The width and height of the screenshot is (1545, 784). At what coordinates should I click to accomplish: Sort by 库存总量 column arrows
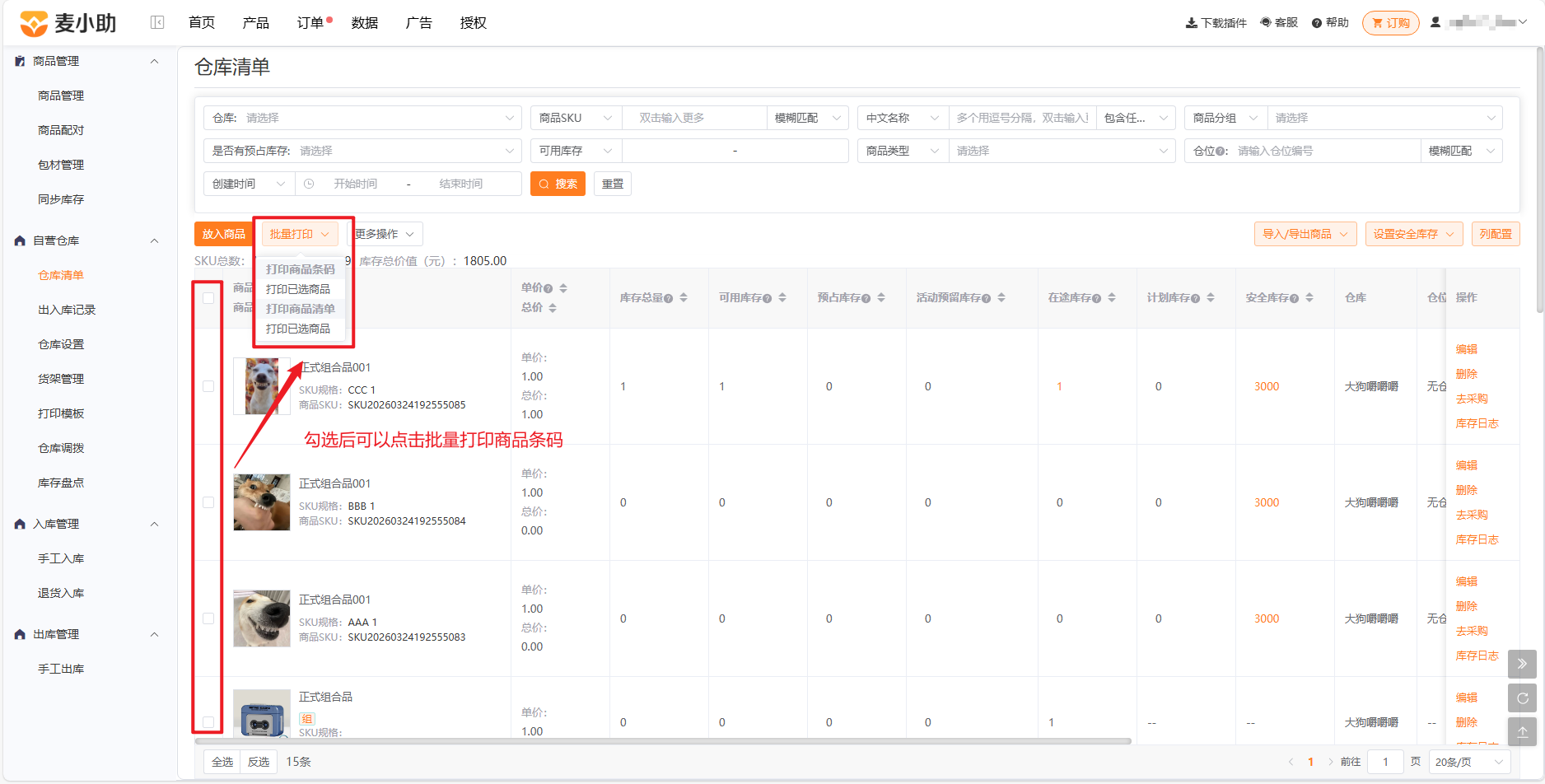[x=684, y=297]
